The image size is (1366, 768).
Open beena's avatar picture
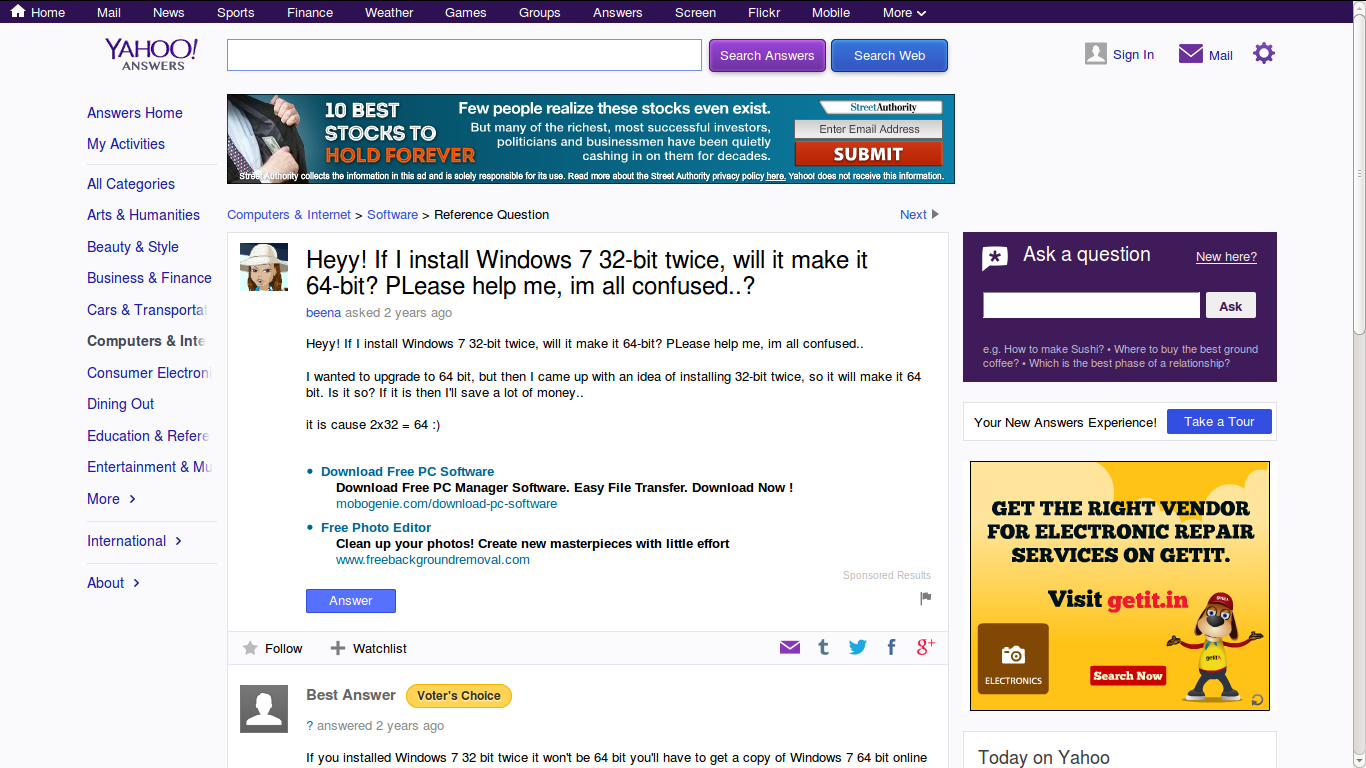click(x=264, y=267)
